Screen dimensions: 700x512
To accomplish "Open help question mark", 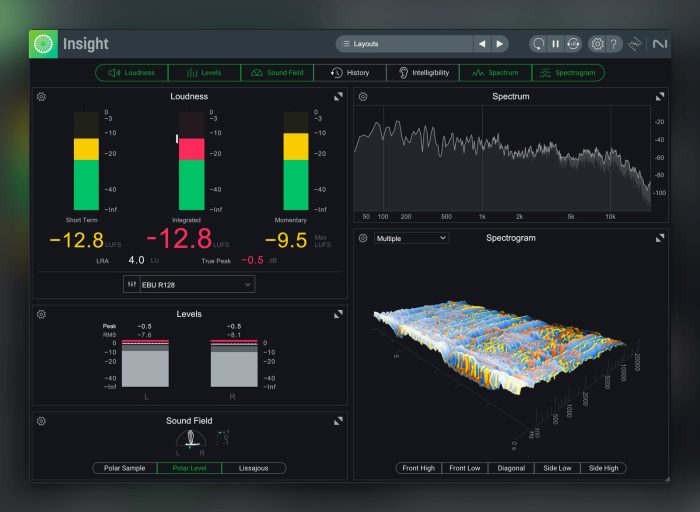I will point(614,44).
